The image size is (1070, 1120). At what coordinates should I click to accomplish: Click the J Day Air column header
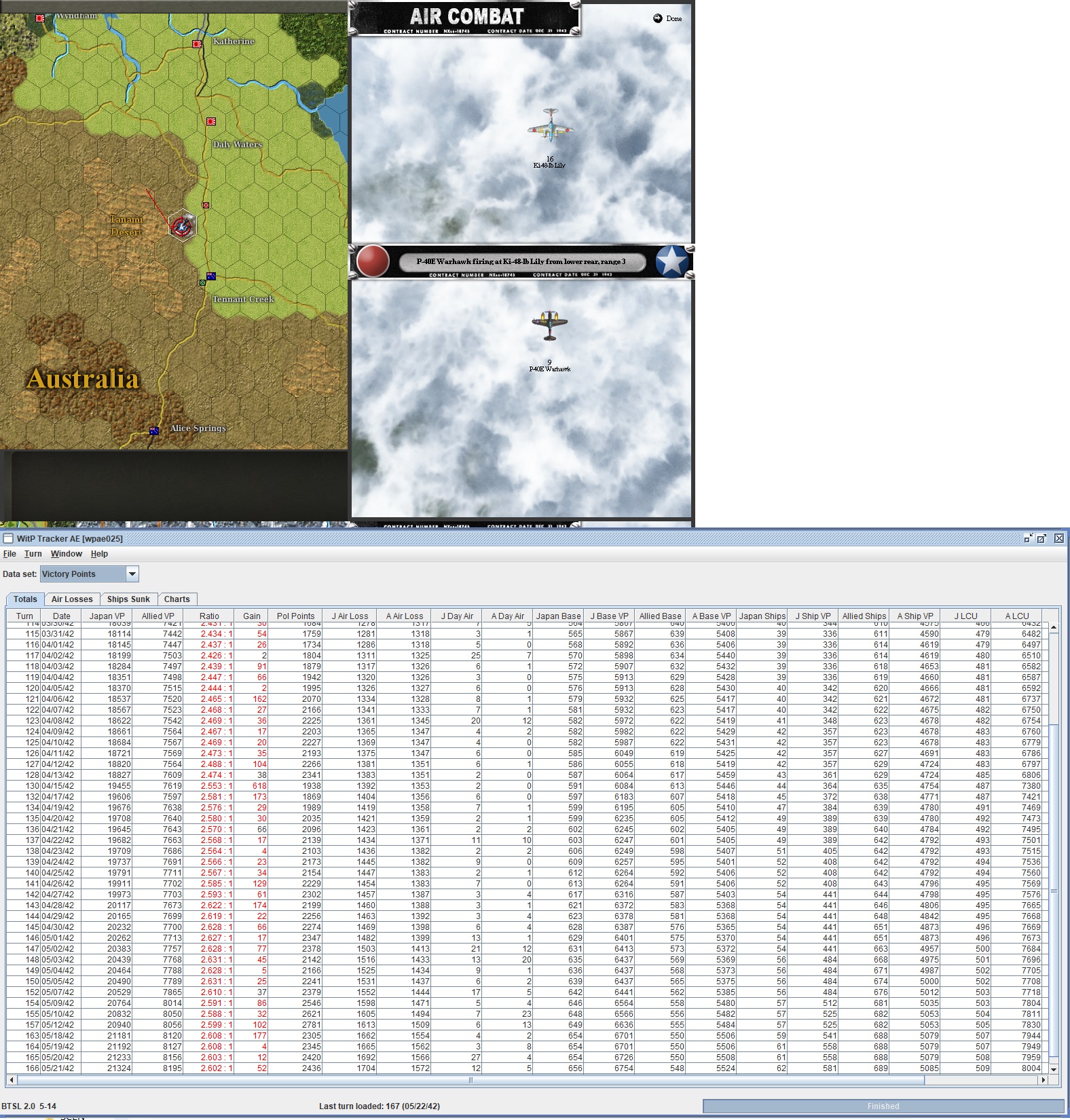[457, 616]
